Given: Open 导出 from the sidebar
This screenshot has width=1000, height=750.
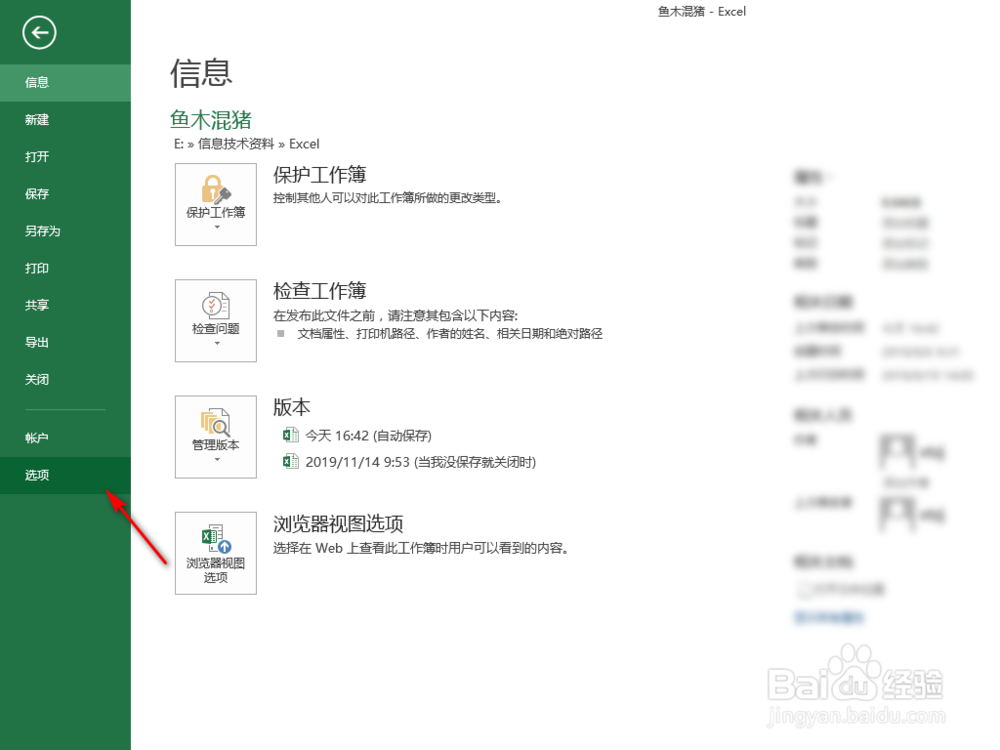Looking at the screenshot, I should click(x=65, y=342).
